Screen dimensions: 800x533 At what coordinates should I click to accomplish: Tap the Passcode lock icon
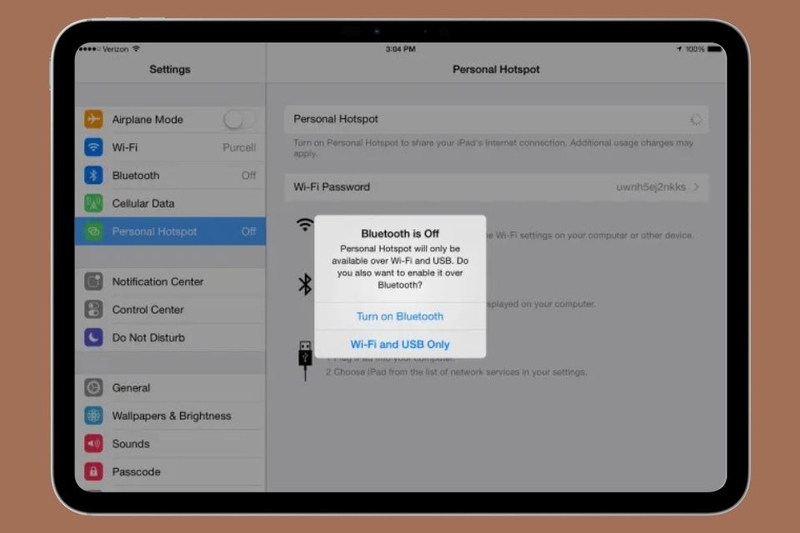point(93,472)
